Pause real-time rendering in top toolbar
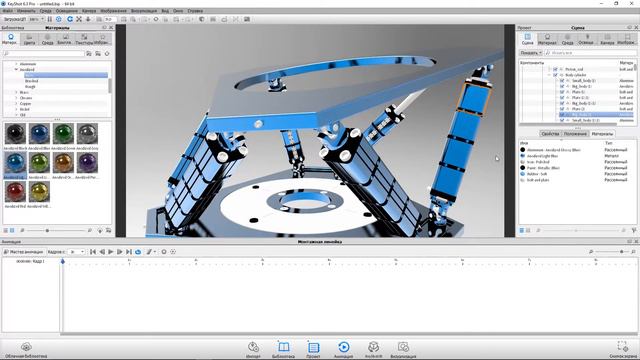This screenshot has height=360, width=640. [x=50, y=19]
